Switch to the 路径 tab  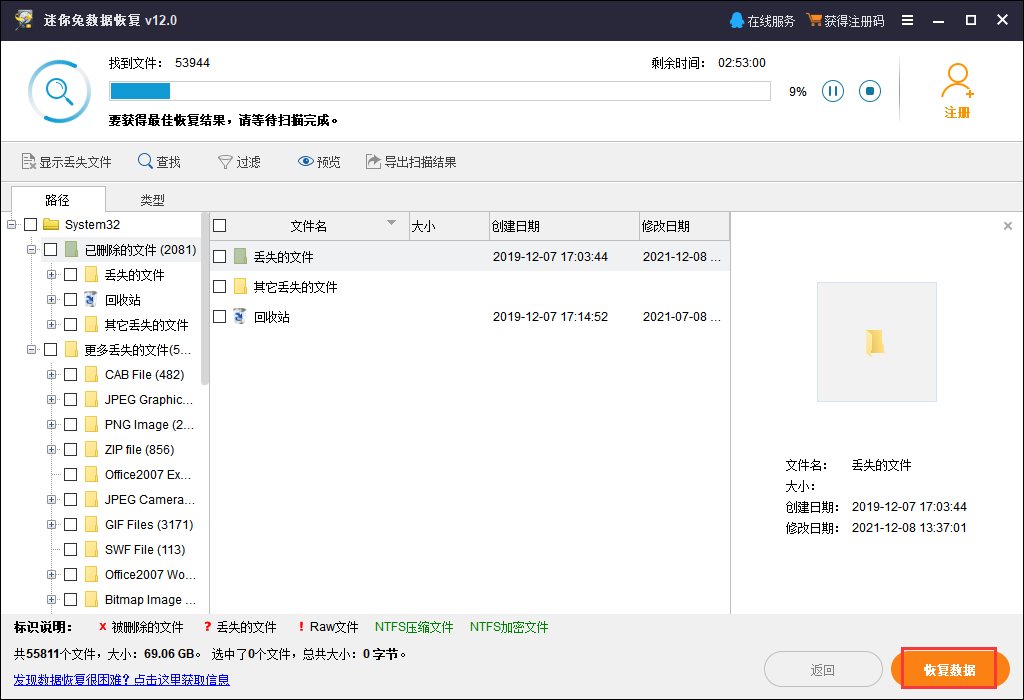click(x=58, y=199)
